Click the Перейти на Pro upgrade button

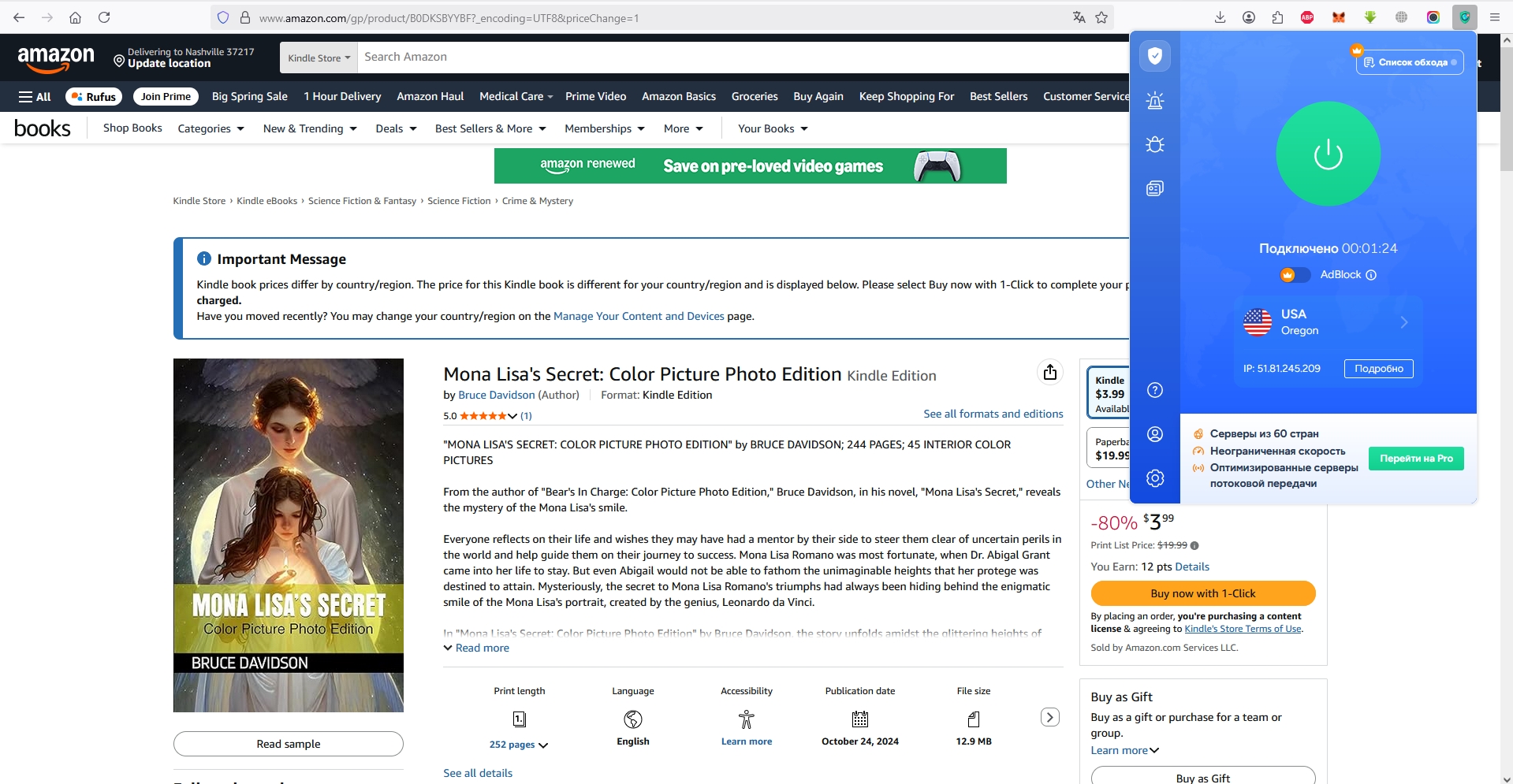[x=1416, y=459]
